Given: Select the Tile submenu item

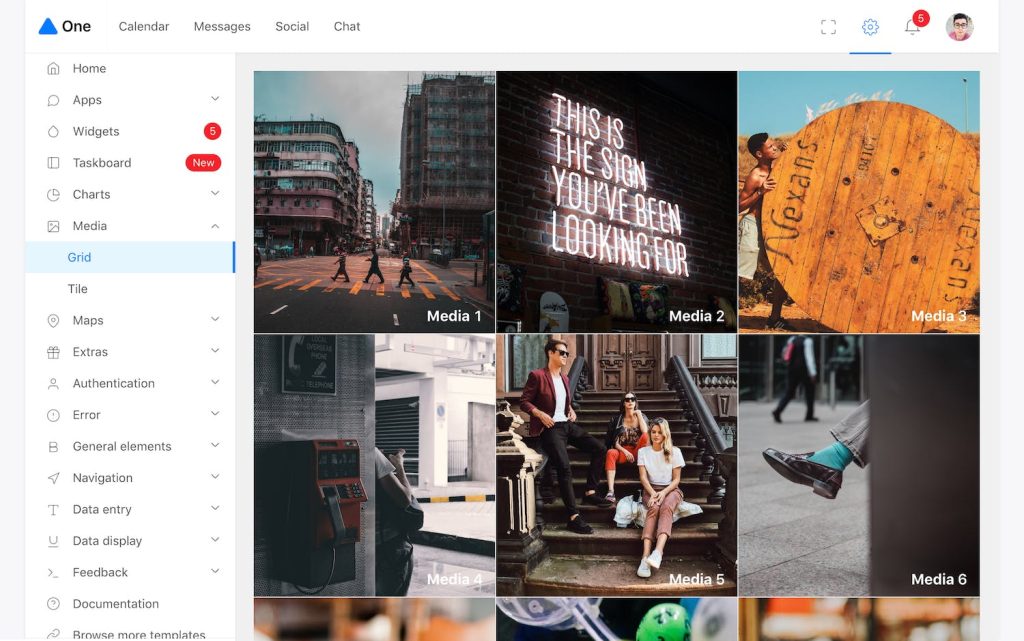Looking at the screenshot, I should click(130, 289).
